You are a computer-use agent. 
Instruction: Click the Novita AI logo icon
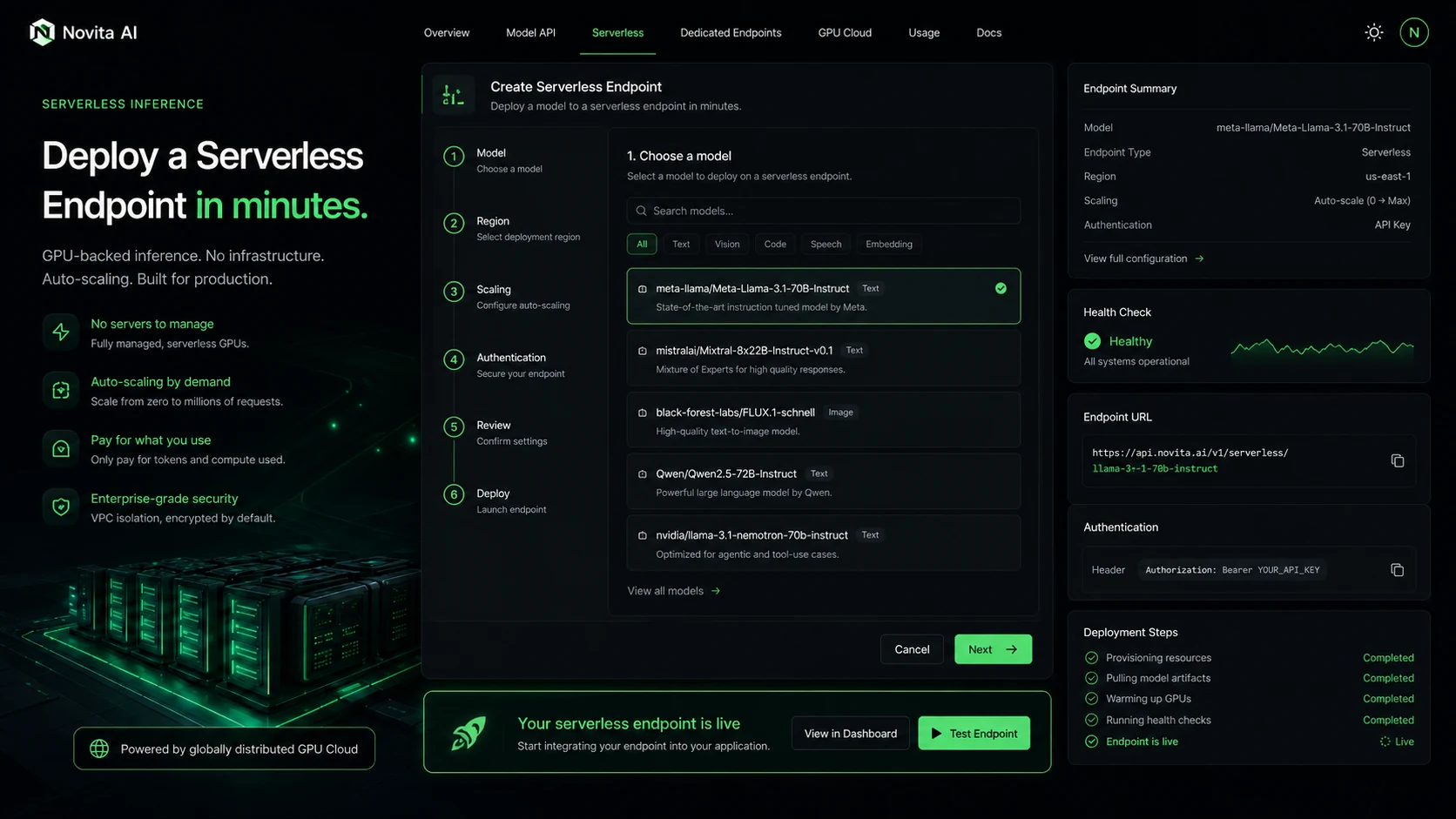[x=42, y=32]
